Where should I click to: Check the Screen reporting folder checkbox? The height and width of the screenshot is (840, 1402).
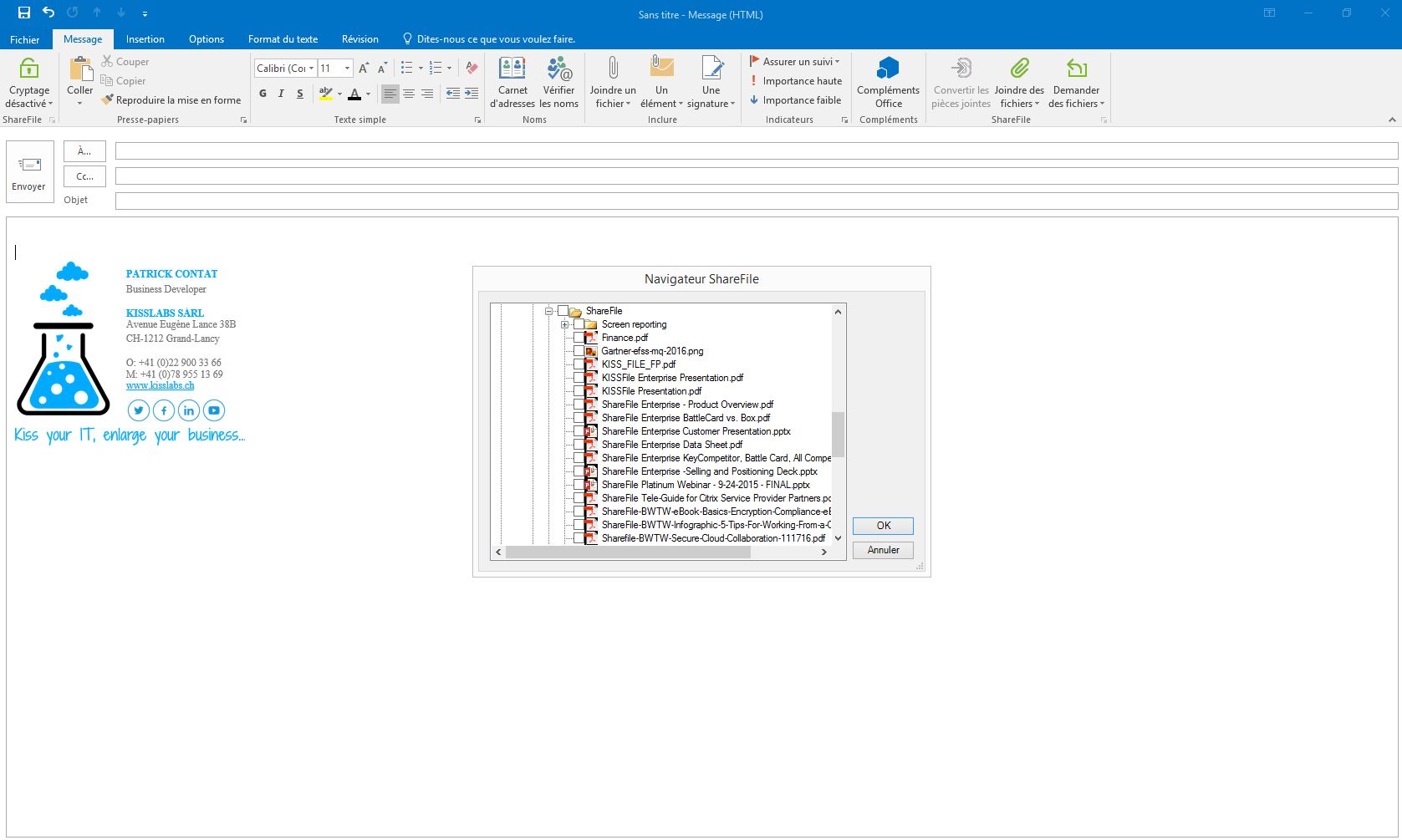click(x=579, y=324)
